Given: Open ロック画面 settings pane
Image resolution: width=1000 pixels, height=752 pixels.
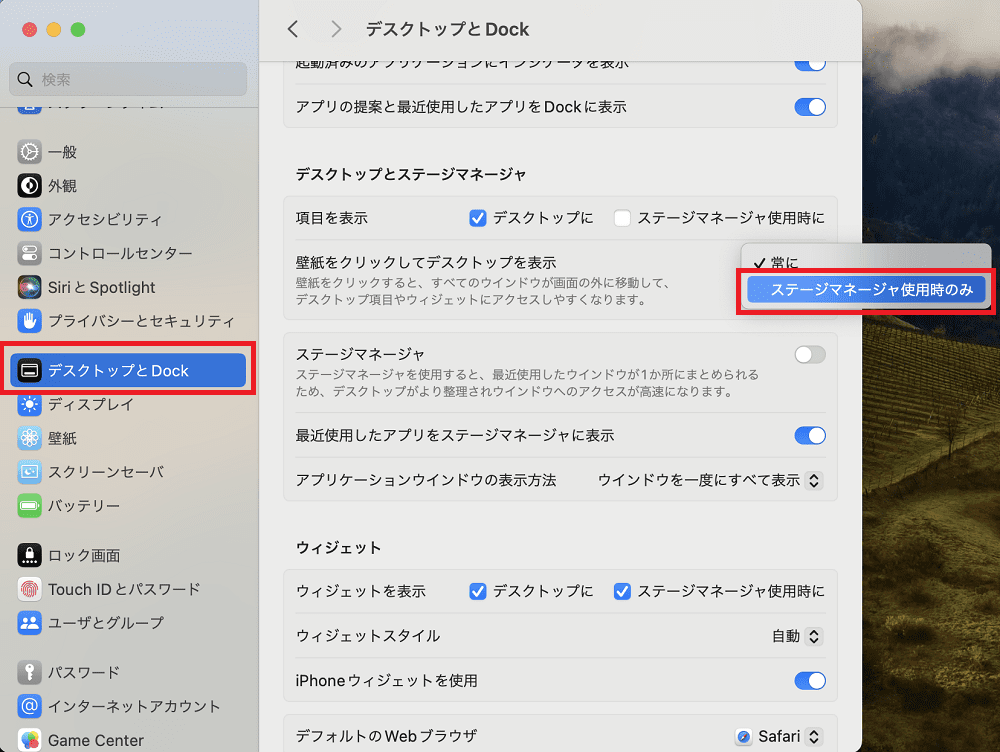Looking at the screenshot, I should pyautogui.click(x=128, y=556).
